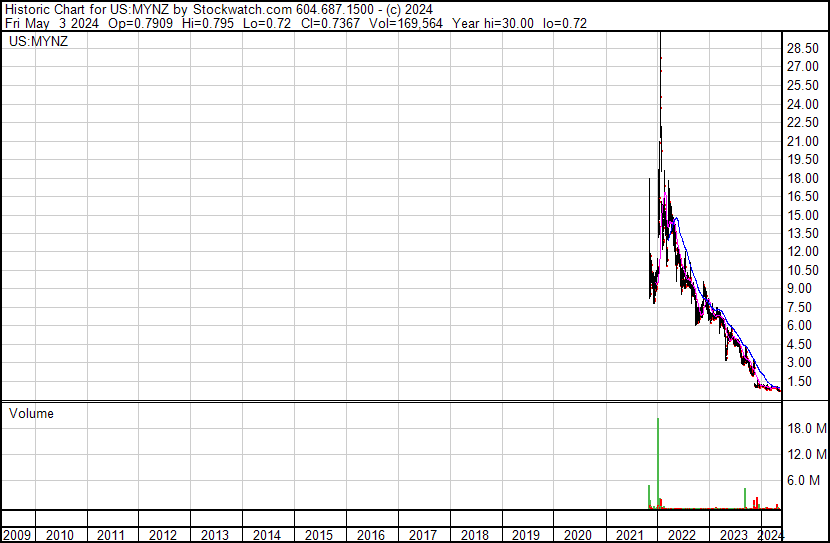Select the 2020 year on time axis
The width and height of the screenshot is (830, 543).
(578, 535)
